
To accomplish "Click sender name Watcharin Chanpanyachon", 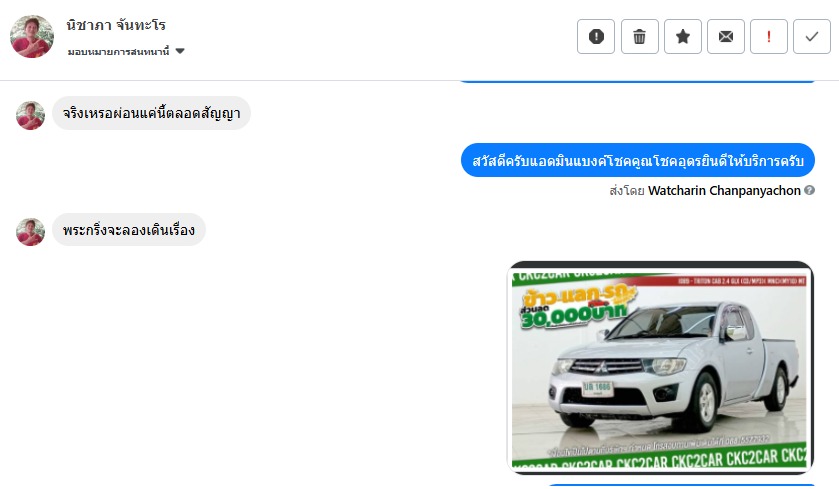I will [x=724, y=190].
